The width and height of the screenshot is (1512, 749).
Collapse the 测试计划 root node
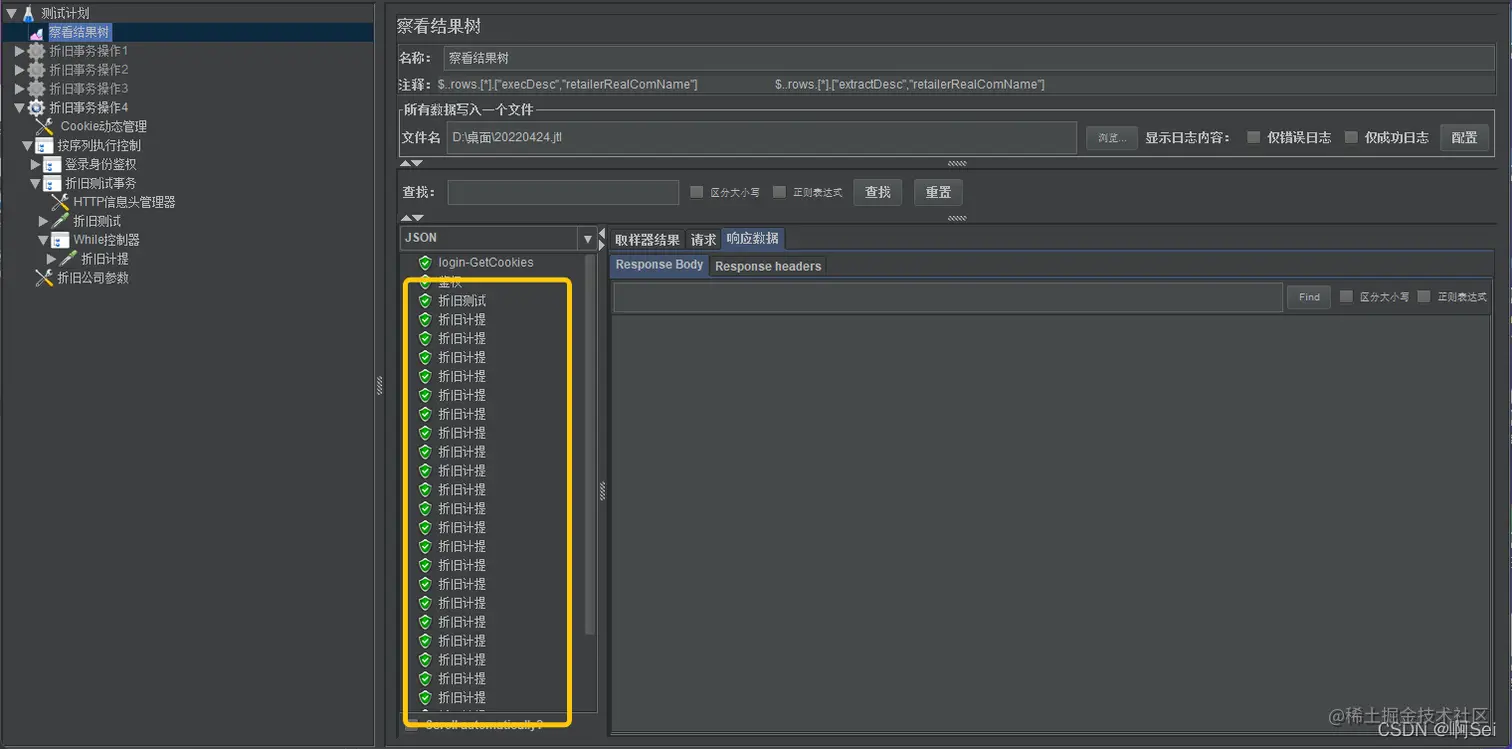(x=11, y=13)
